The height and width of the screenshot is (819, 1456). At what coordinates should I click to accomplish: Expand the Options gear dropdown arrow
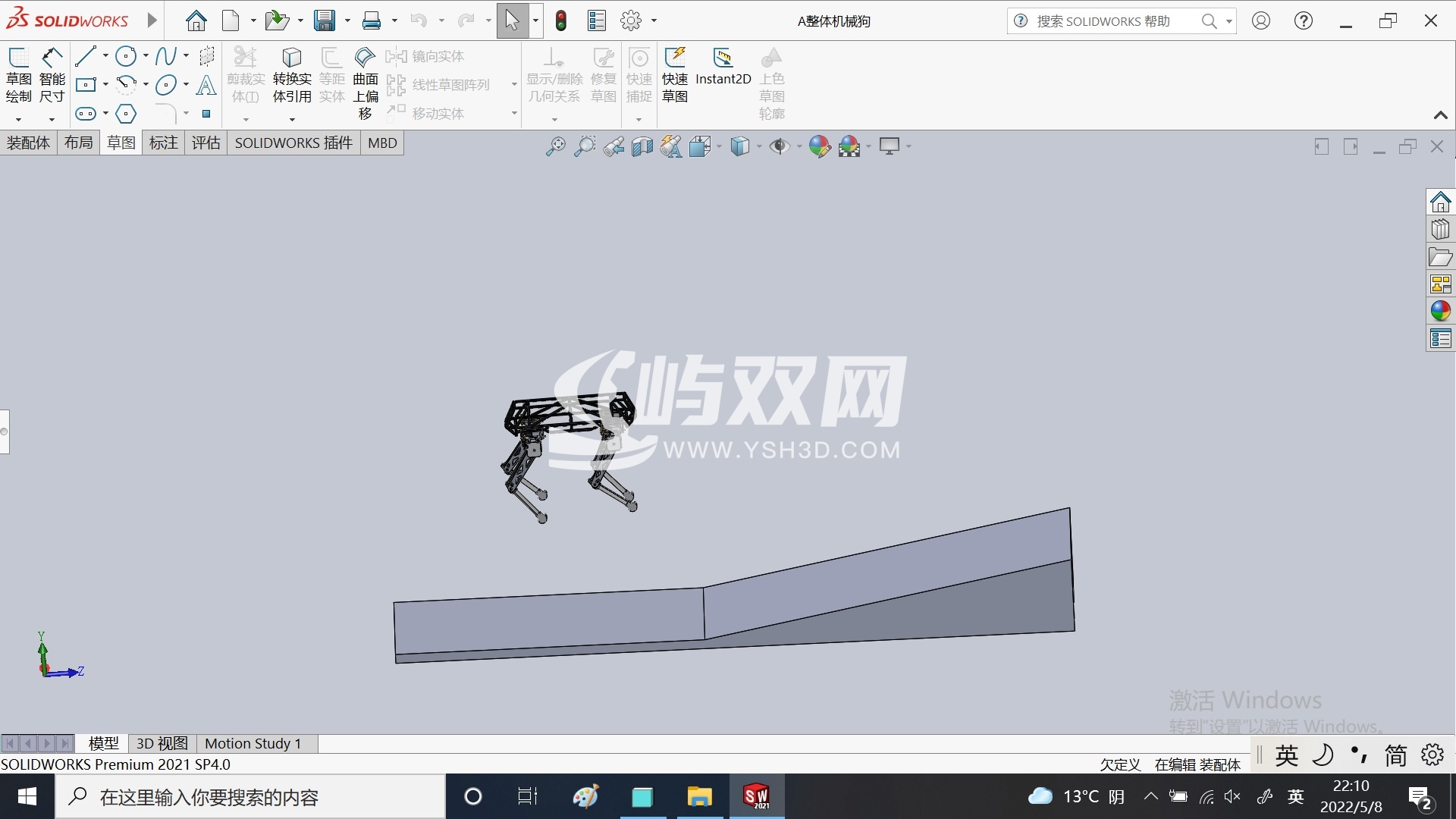coord(654,21)
